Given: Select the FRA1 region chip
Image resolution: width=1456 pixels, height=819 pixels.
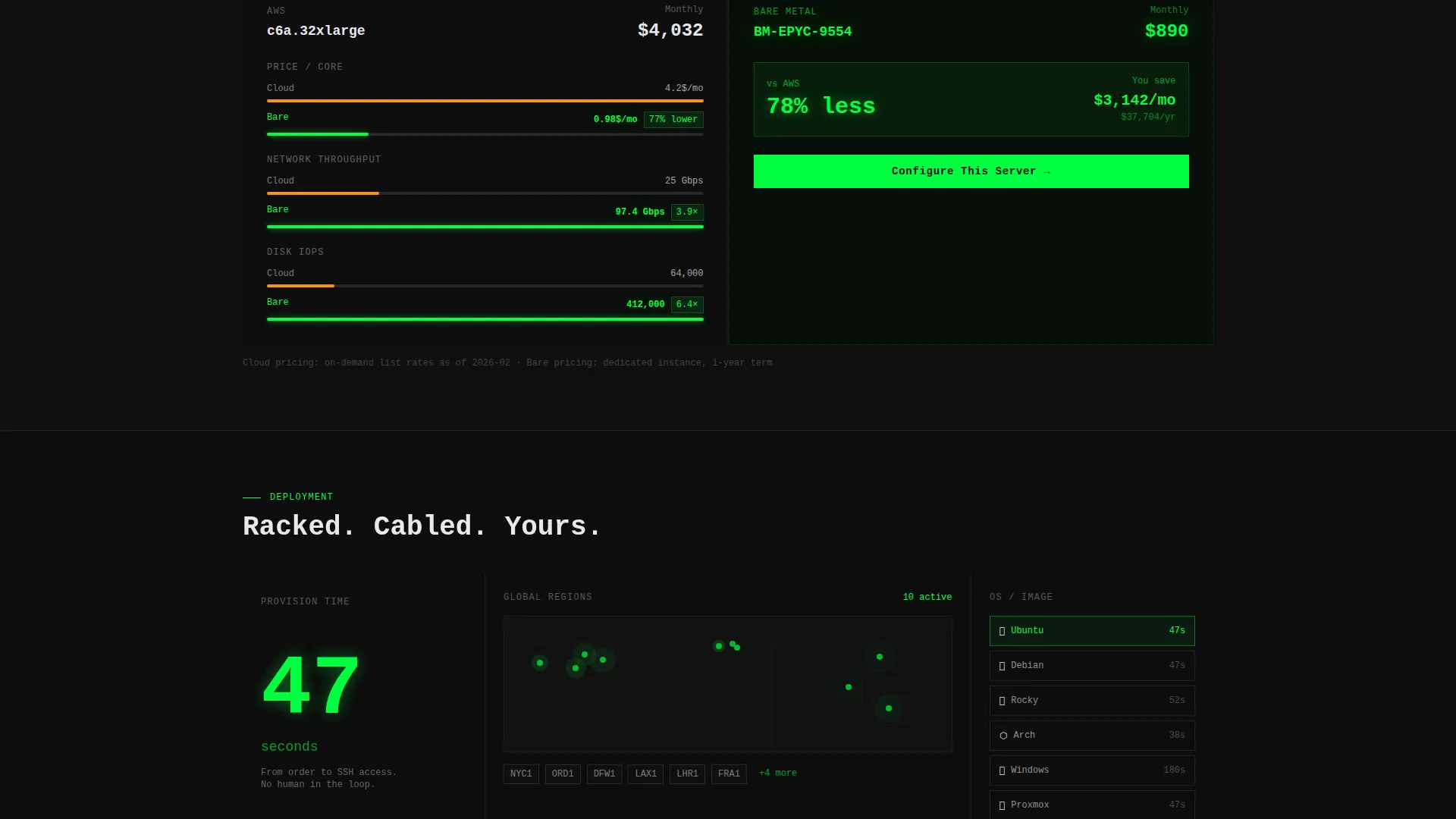Looking at the screenshot, I should 729,773.
